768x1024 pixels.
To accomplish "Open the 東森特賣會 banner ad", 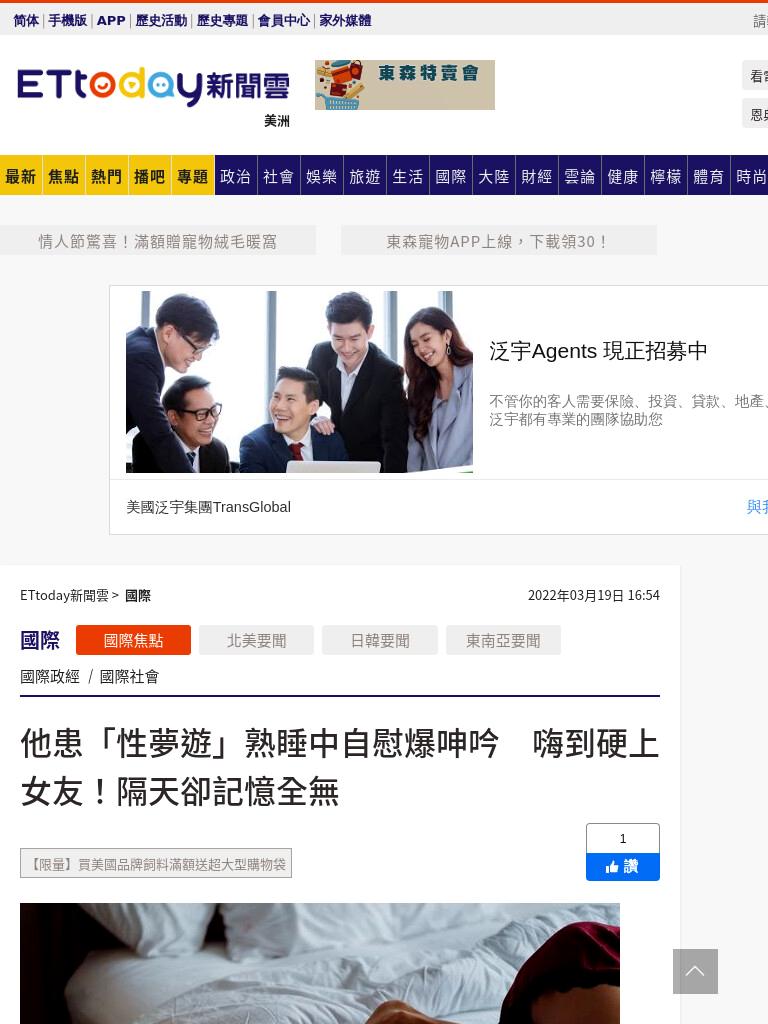I will click(x=404, y=85).
